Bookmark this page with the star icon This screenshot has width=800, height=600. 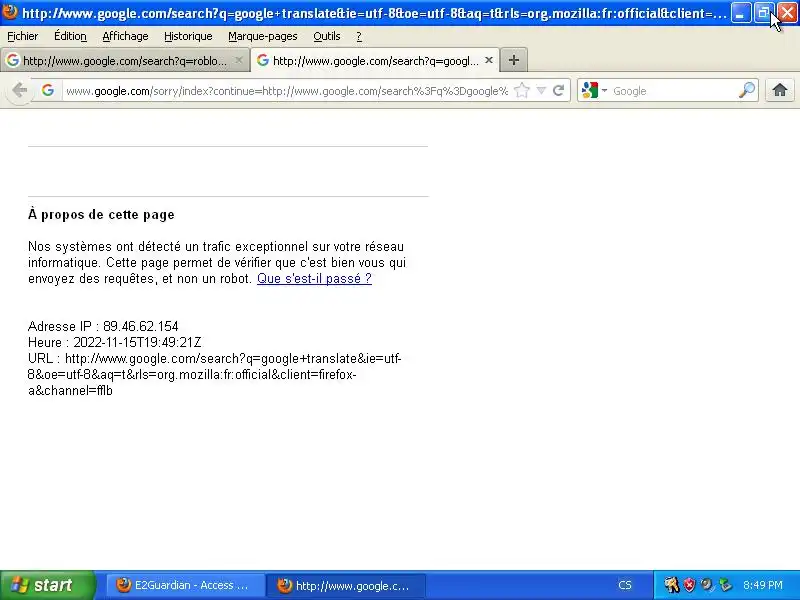521,91
